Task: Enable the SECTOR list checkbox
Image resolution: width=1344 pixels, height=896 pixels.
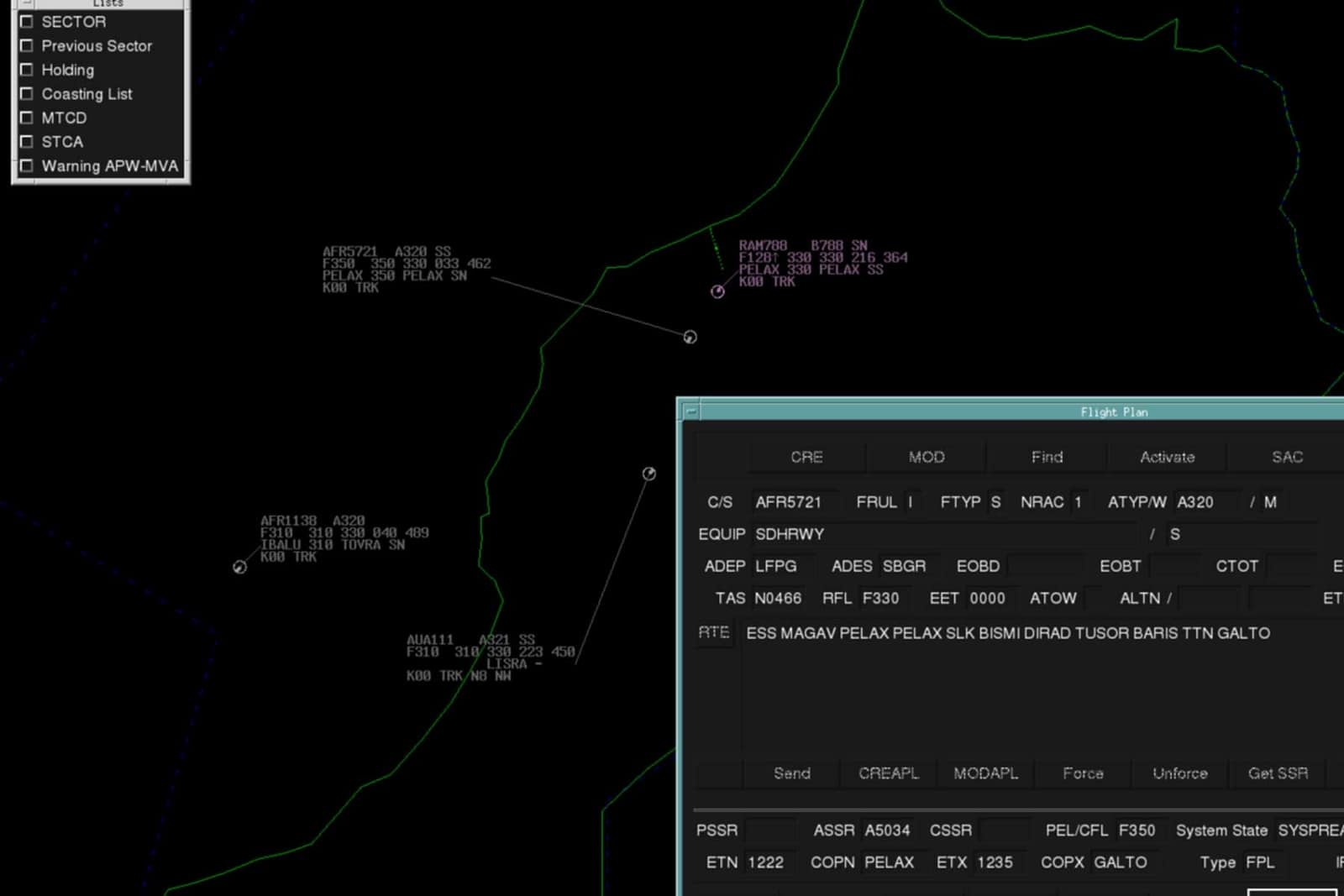Action: click(x=26, y=22)
